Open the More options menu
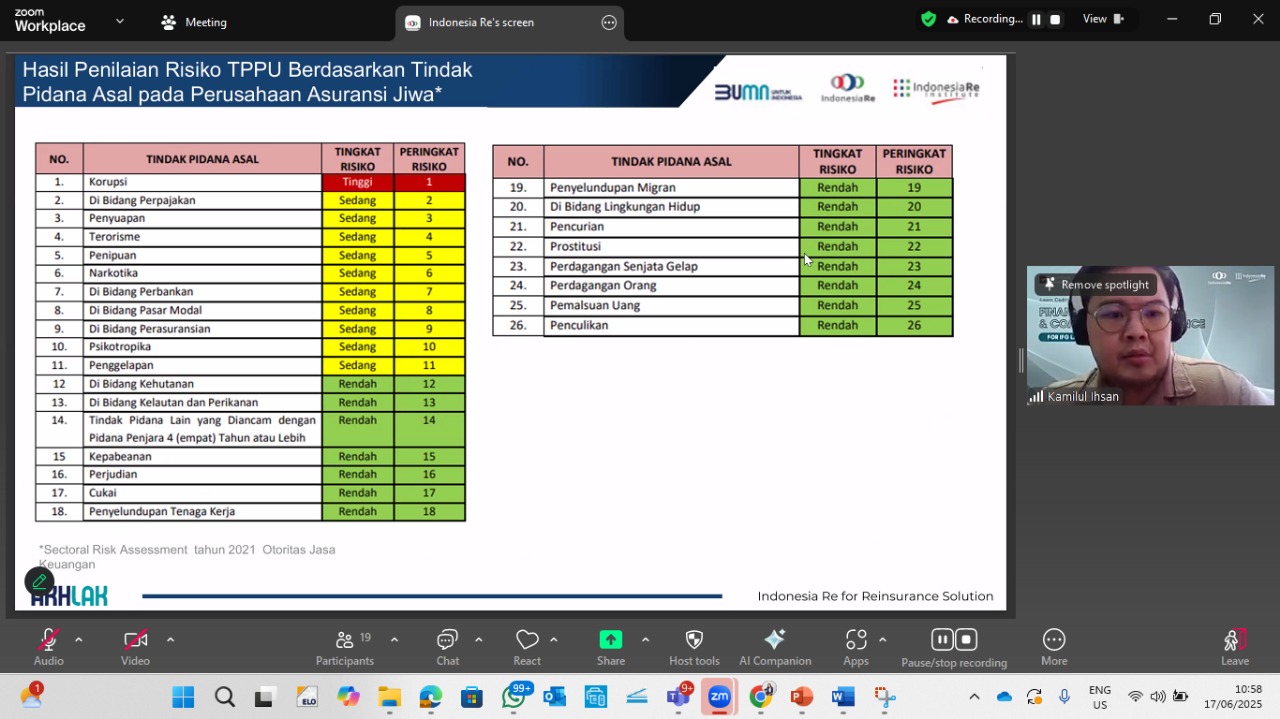 tap(1054, 647)
